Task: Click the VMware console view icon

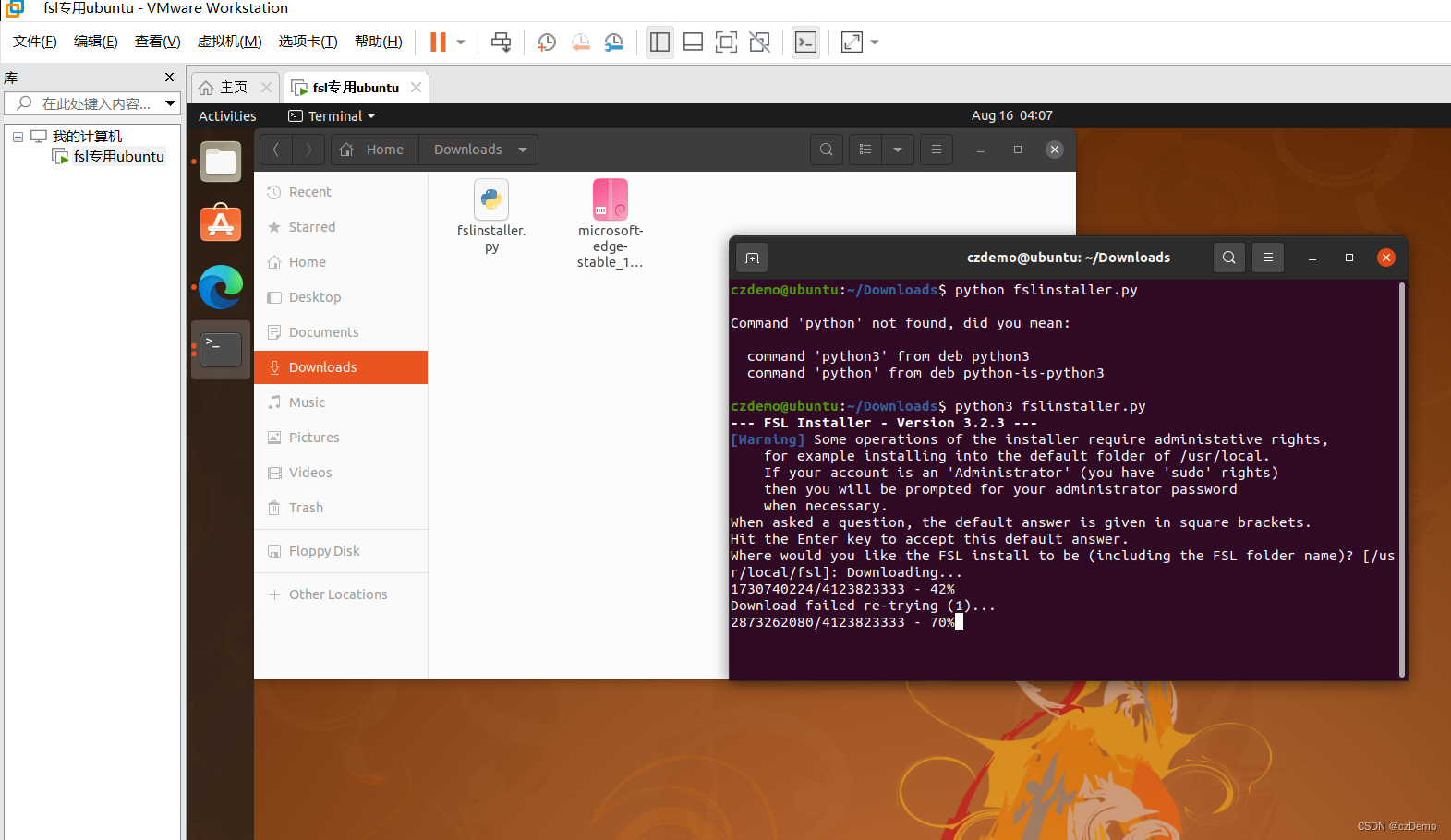Action: pos(805,42)
